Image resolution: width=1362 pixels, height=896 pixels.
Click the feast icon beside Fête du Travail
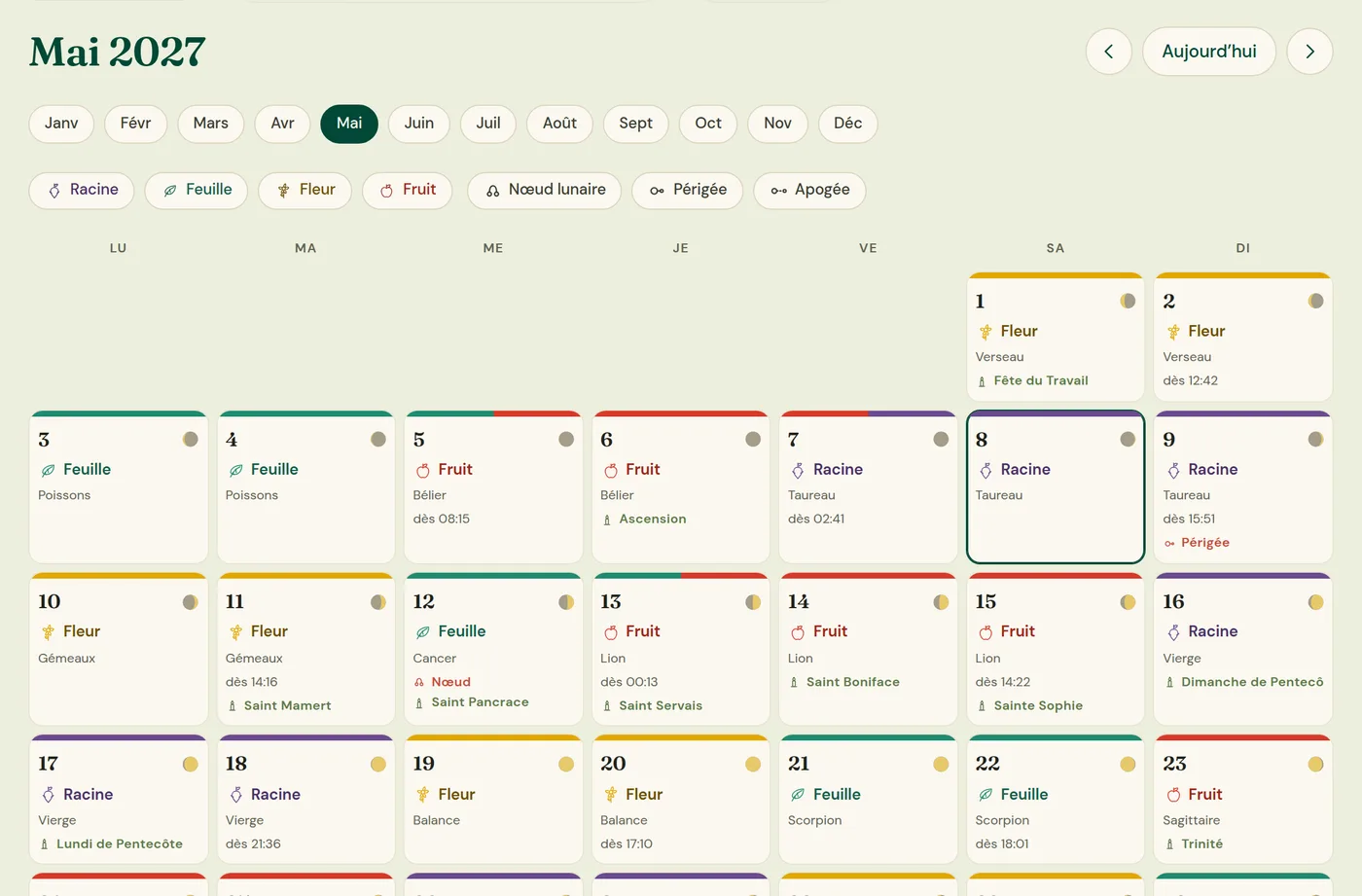pyautogui.click(x=982, y=381)
